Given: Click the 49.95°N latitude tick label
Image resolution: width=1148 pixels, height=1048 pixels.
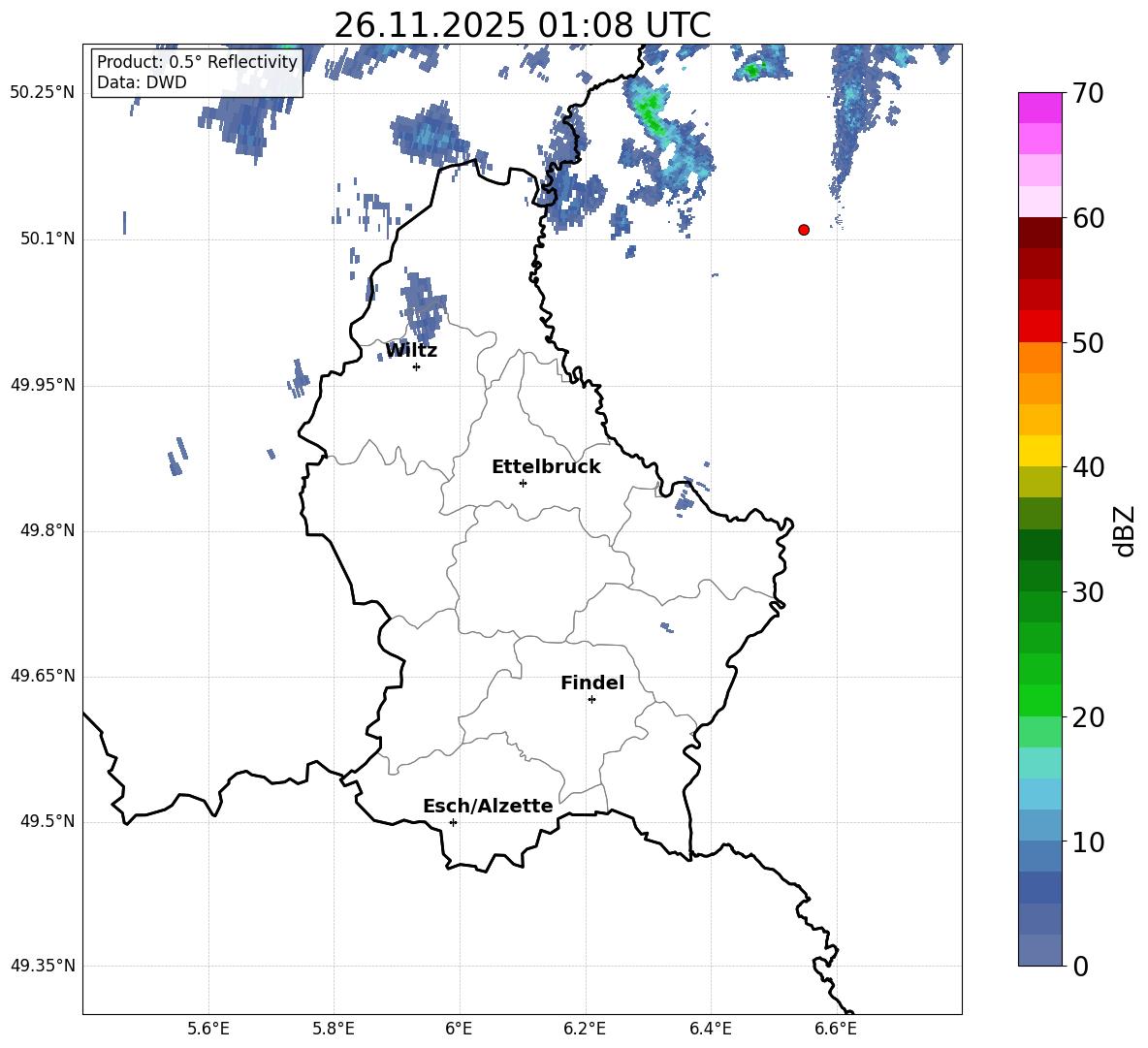Looking at the screenshot, I should 43,385.
